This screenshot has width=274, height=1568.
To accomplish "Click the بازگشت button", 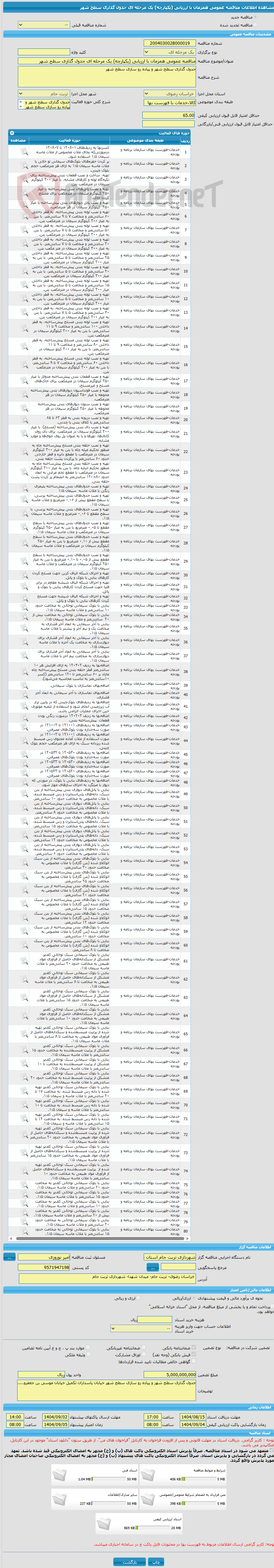I will point(130,1562).
